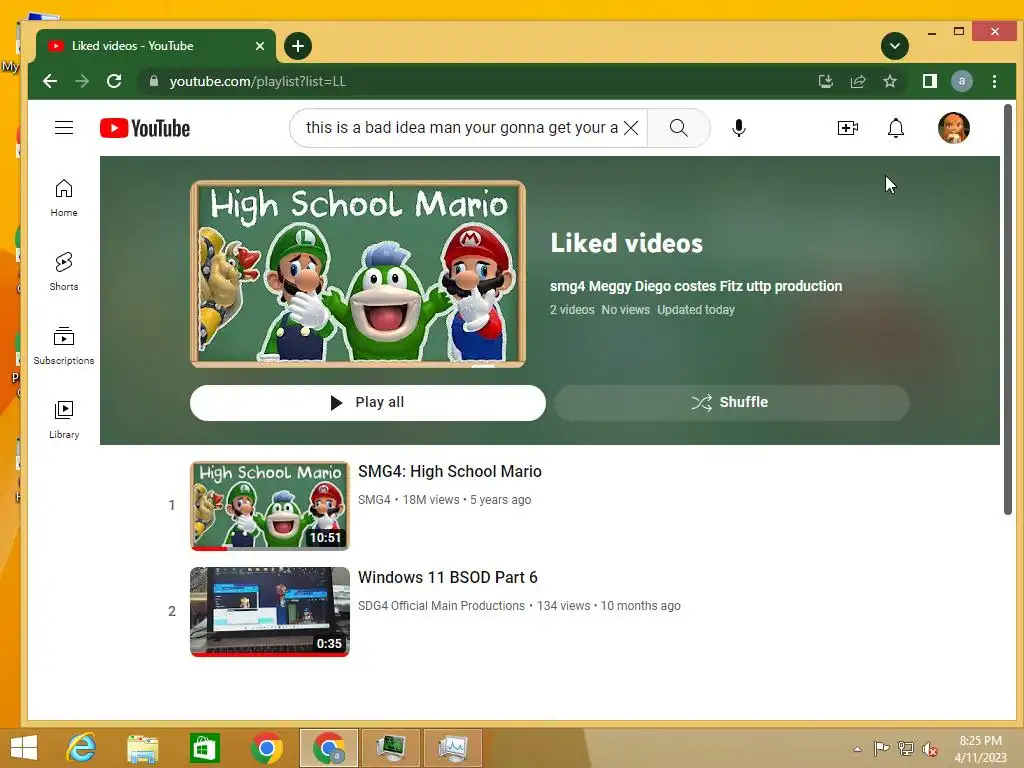1024x768 pixels.
Task: Open the first Chrome taskbar icon
Action: [266, 748]
